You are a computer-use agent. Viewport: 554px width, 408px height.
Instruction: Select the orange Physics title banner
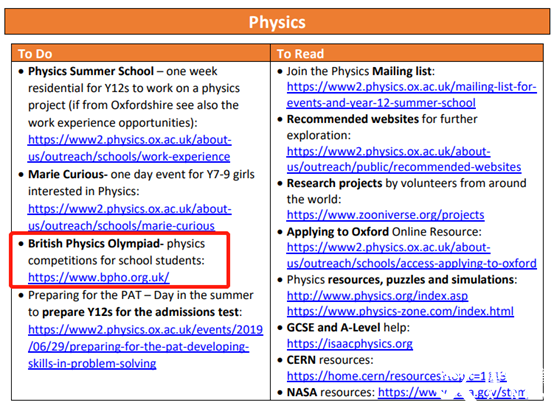(277, 22)
